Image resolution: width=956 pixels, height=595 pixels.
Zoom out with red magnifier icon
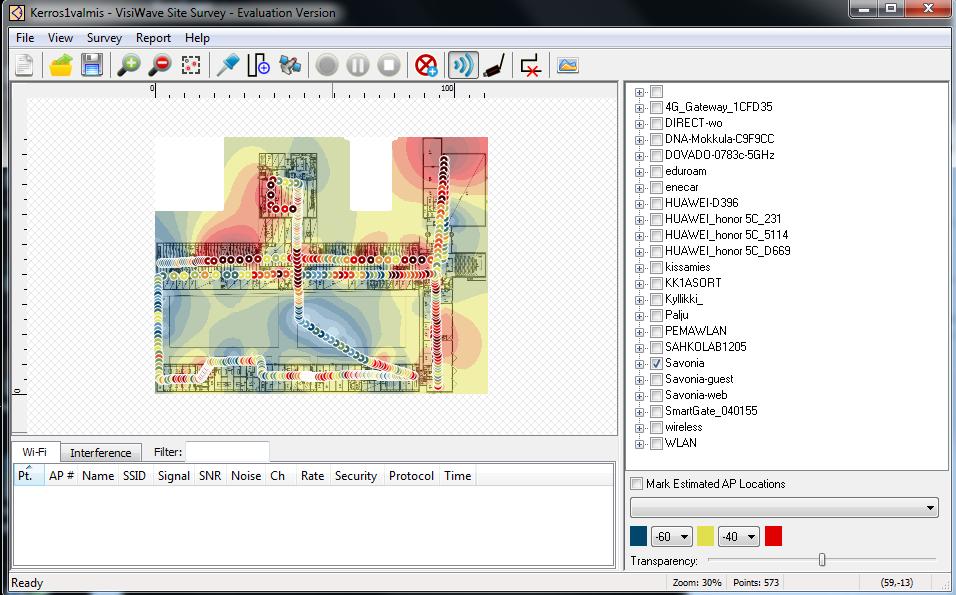point(160,65)
